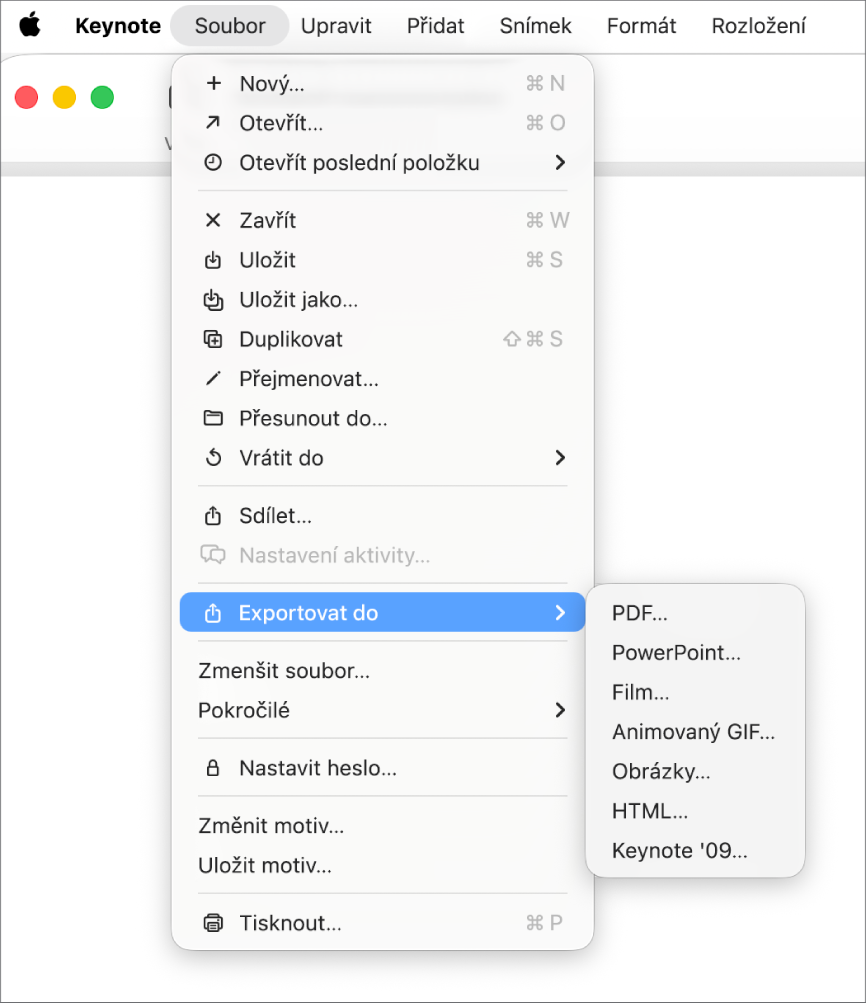Click the red close window button

pyautogui.click(x=26, y=97)
